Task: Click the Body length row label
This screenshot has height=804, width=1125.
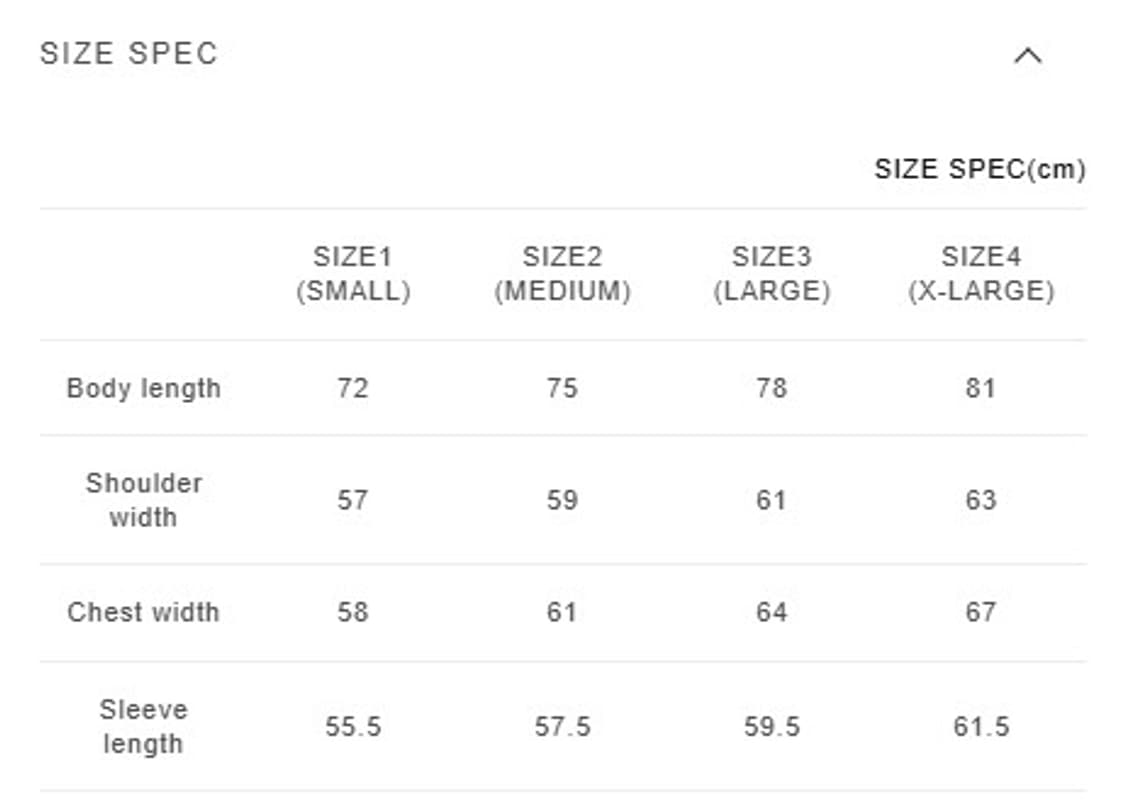Action: (143, 388)
